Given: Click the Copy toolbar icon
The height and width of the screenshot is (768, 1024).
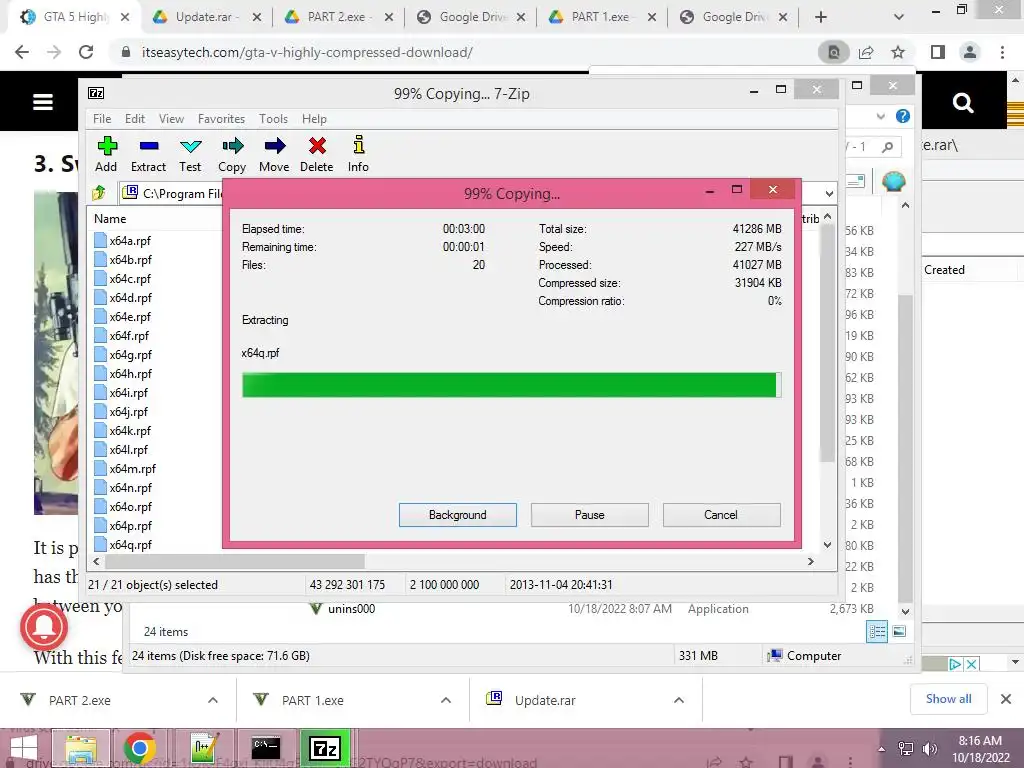Looking at the screenshot, I should click(x=232, y=146).
